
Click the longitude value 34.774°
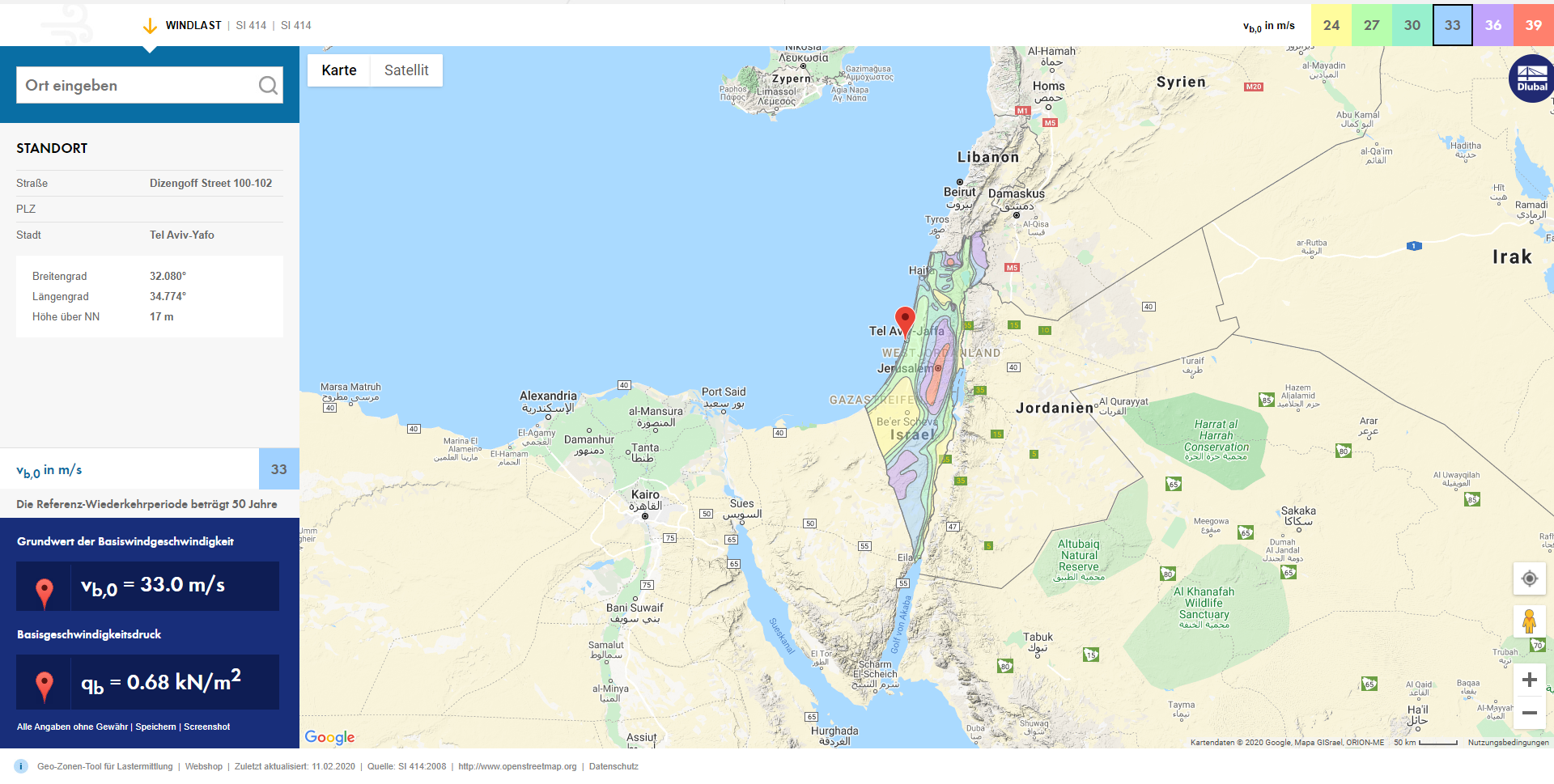point(168,296)
